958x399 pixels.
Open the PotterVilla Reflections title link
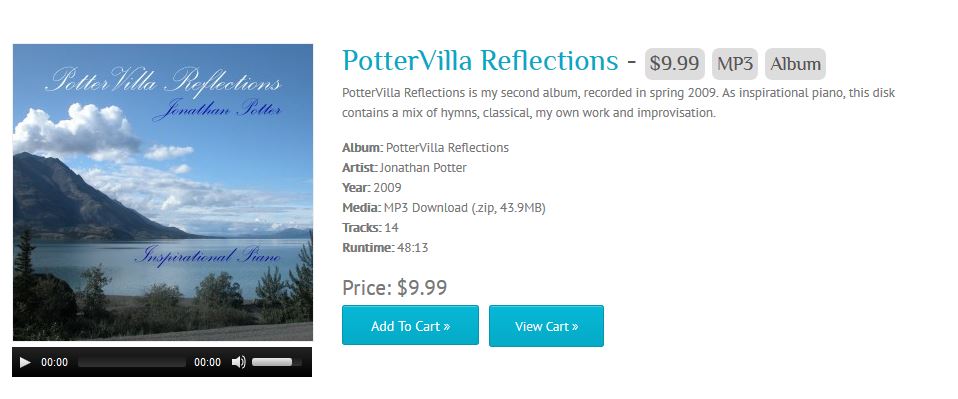480,61
